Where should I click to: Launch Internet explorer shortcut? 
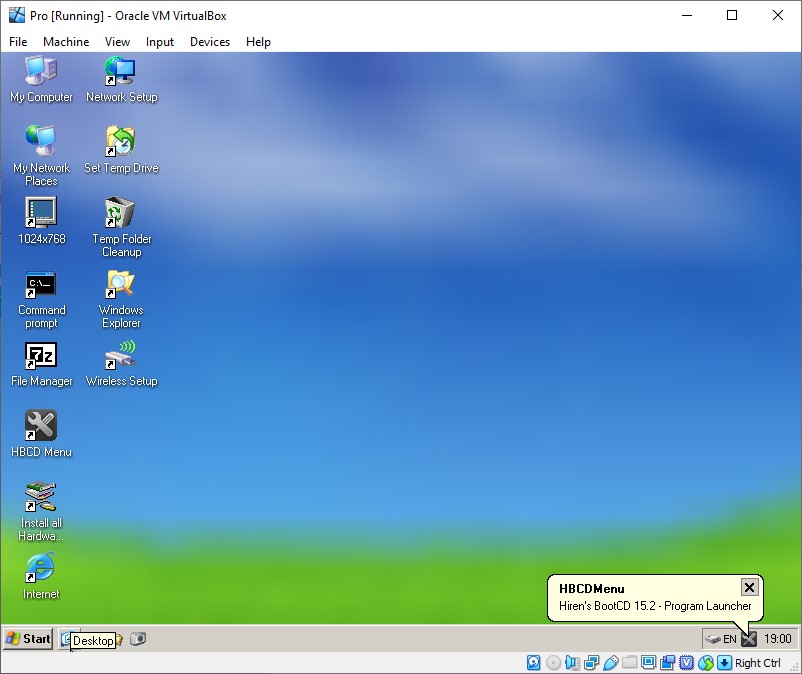(41, 576)
